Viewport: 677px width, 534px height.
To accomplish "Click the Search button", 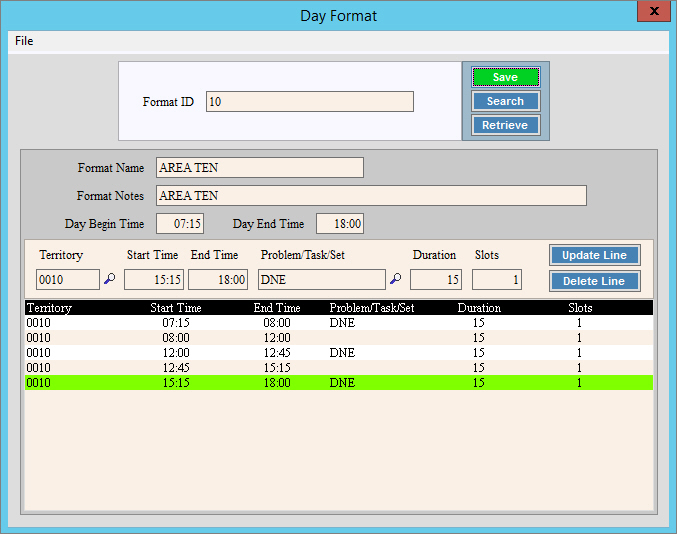I will pos(506,101).
